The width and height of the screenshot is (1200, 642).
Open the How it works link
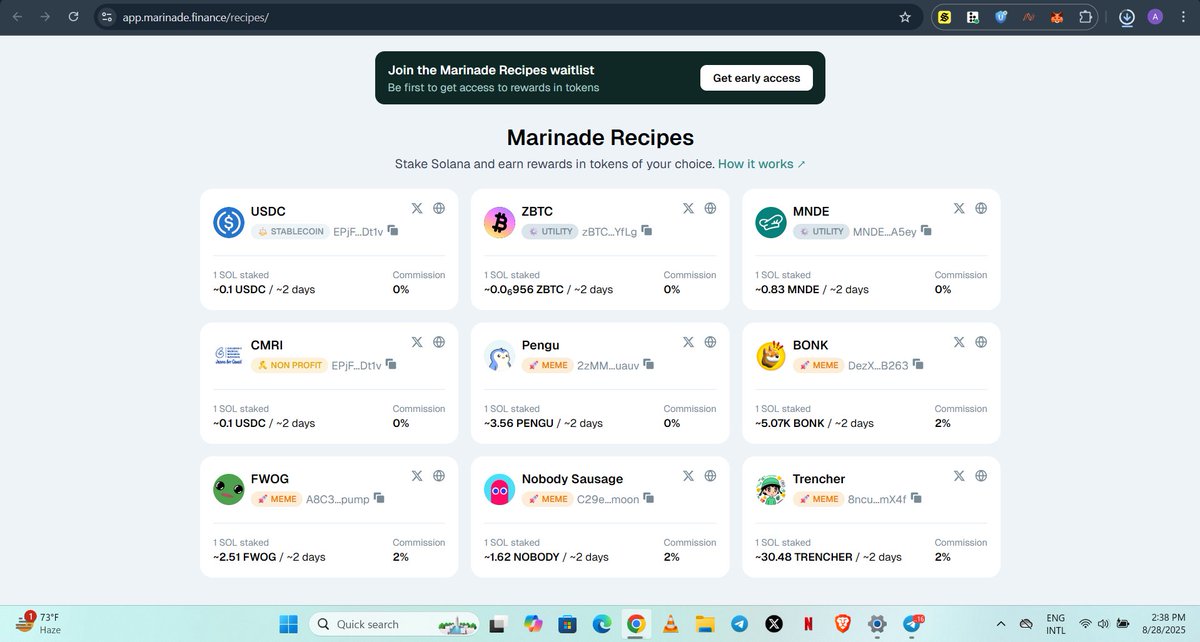point(761,164)
